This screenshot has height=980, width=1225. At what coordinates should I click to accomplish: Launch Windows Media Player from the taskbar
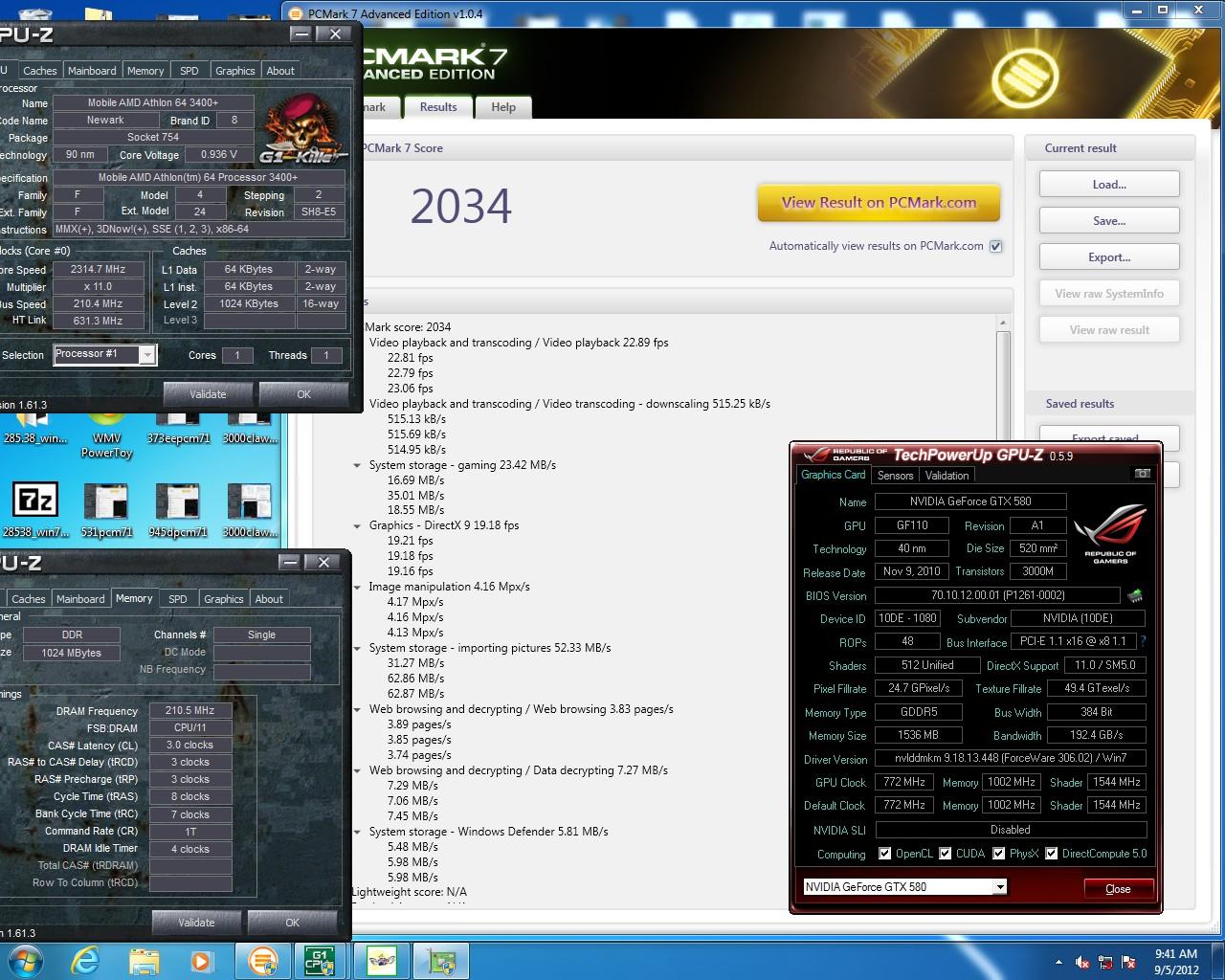(200, 961)
